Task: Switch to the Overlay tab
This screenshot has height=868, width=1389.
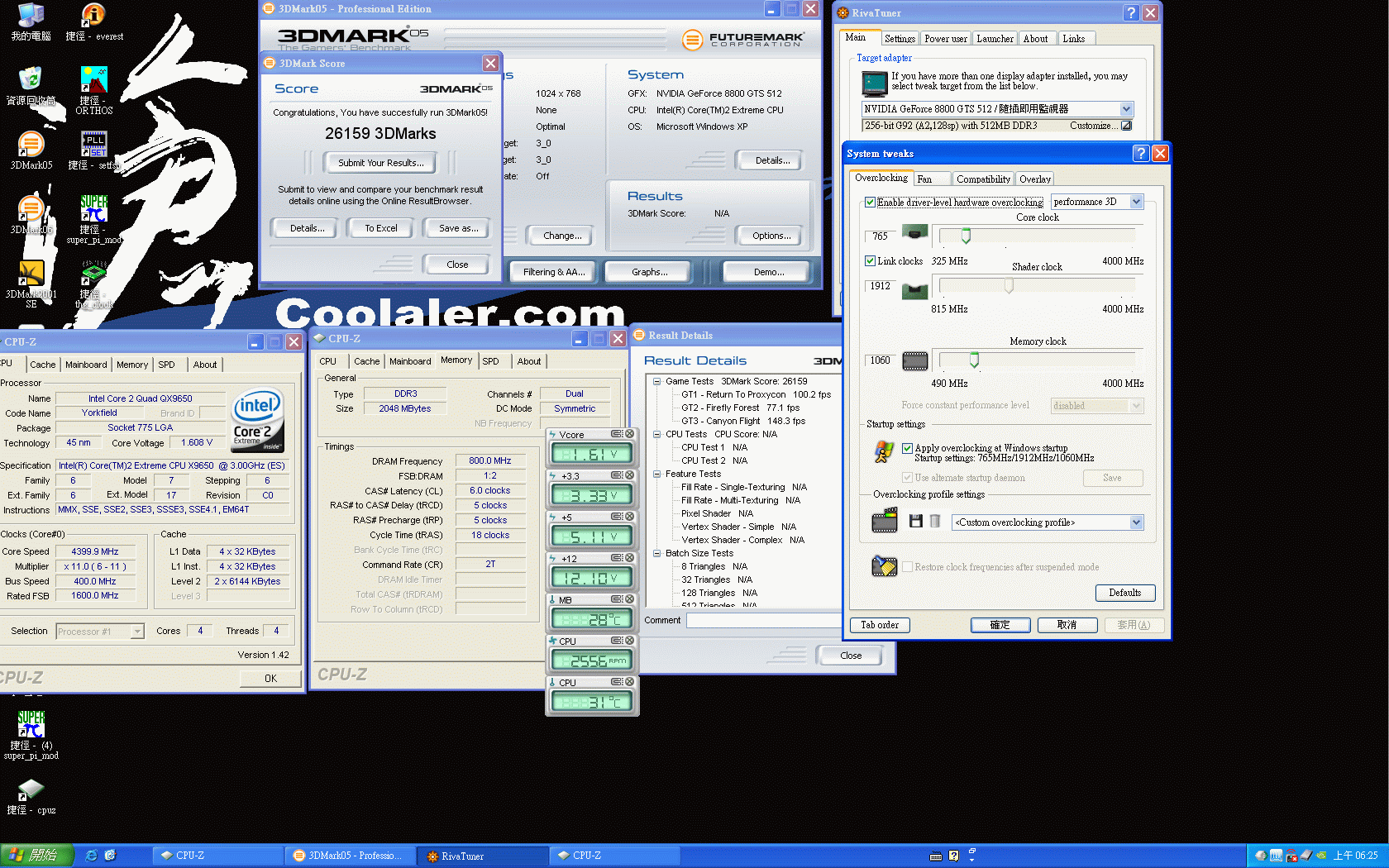Action: 1034,179
